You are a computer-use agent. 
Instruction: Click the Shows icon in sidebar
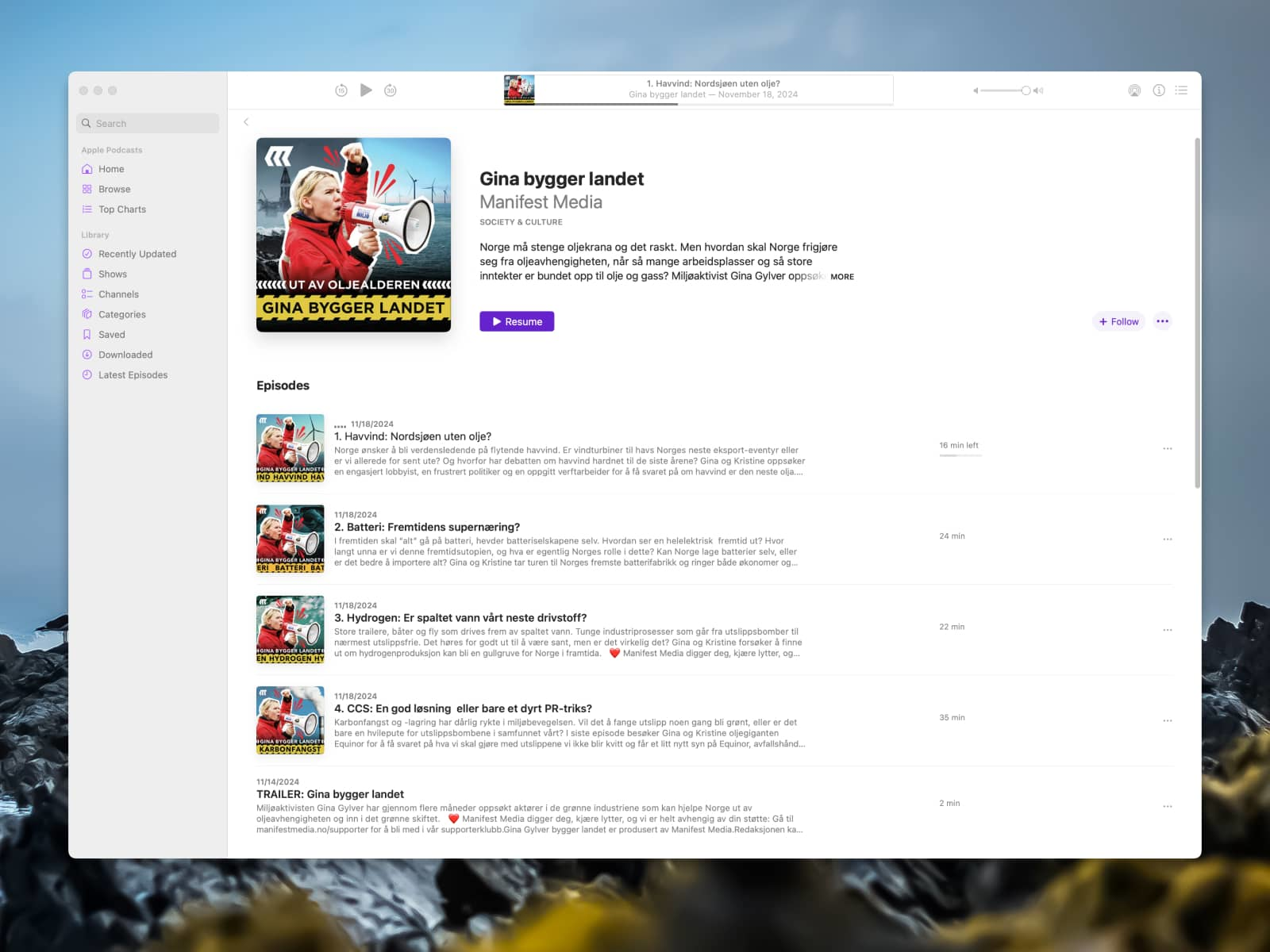[87, 274]
